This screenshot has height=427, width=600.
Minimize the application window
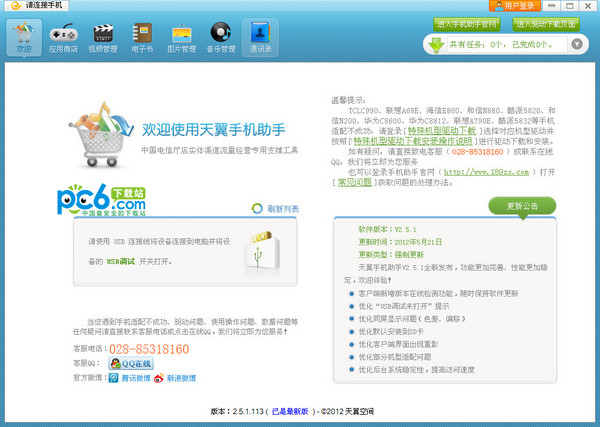[551, 6]
